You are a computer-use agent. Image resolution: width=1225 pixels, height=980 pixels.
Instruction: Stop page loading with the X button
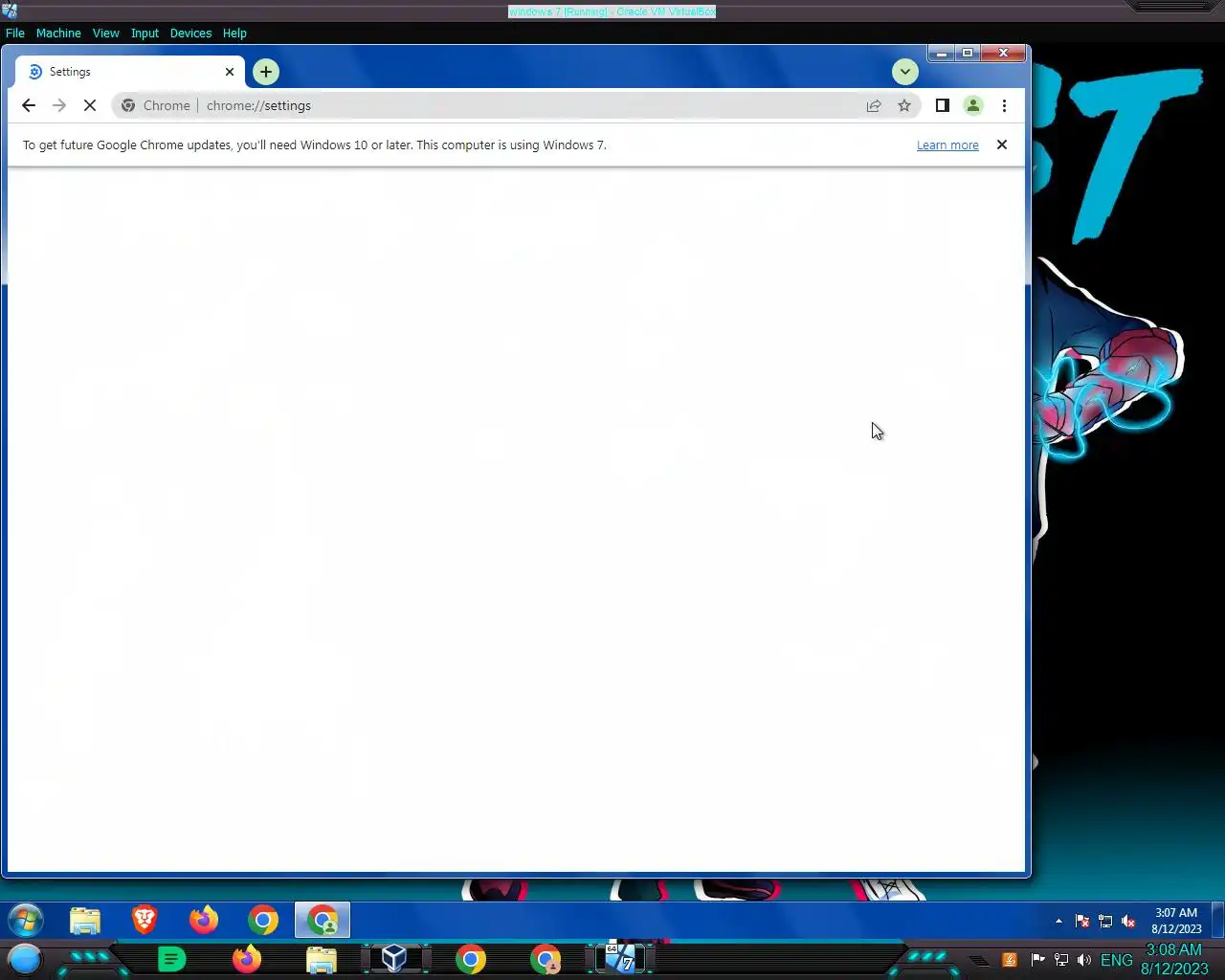[90, 105]
